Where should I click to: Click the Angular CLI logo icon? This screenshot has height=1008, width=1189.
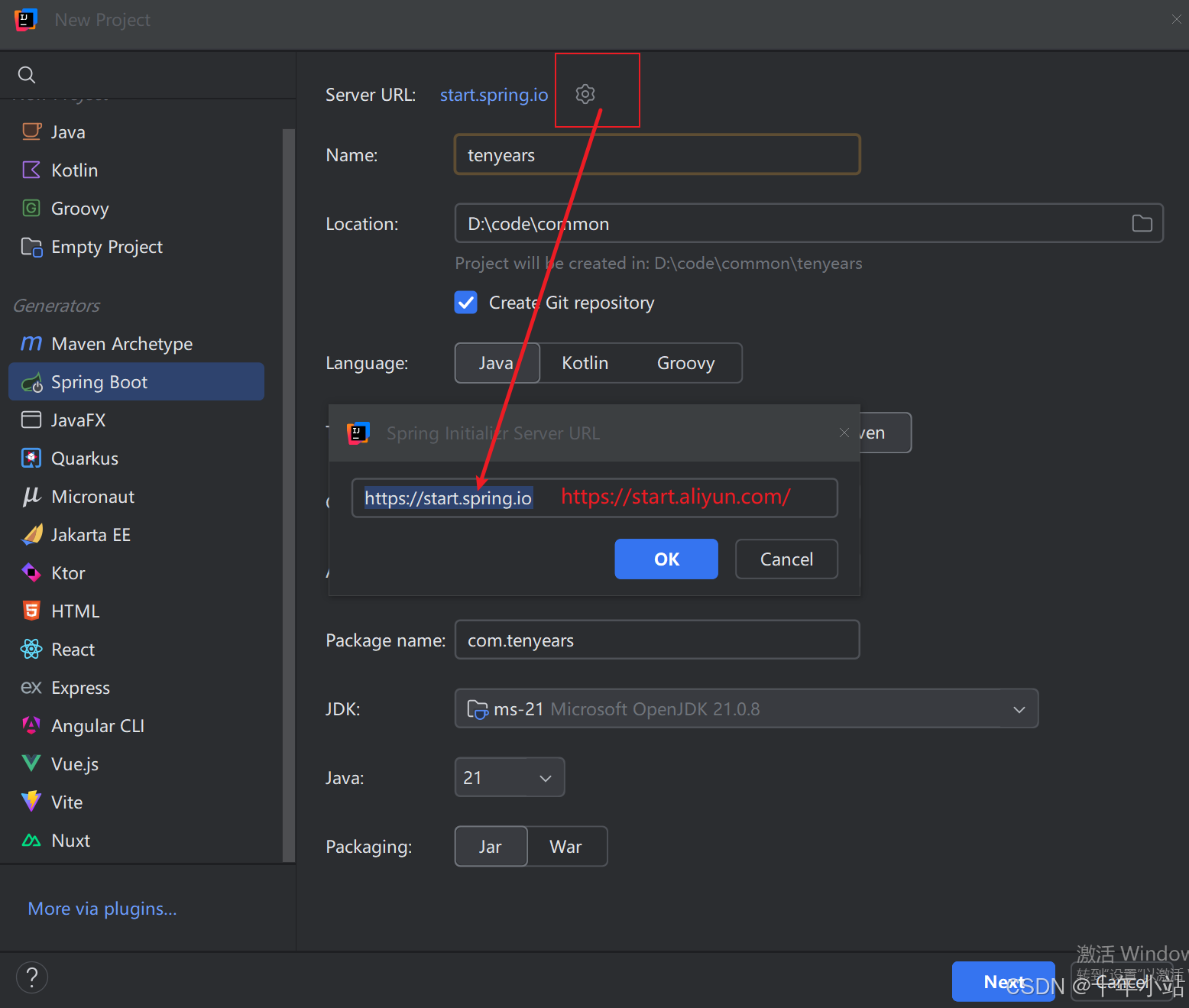coord(31,725)
